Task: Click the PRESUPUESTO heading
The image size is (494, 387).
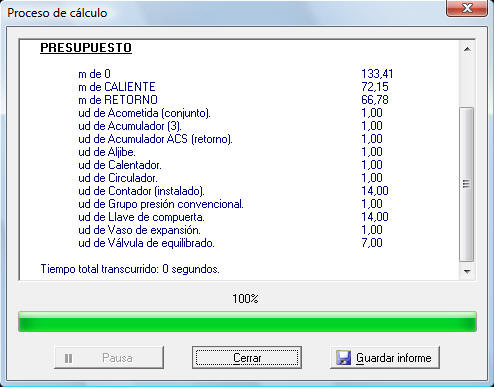Action: click(x=86, y=48)
